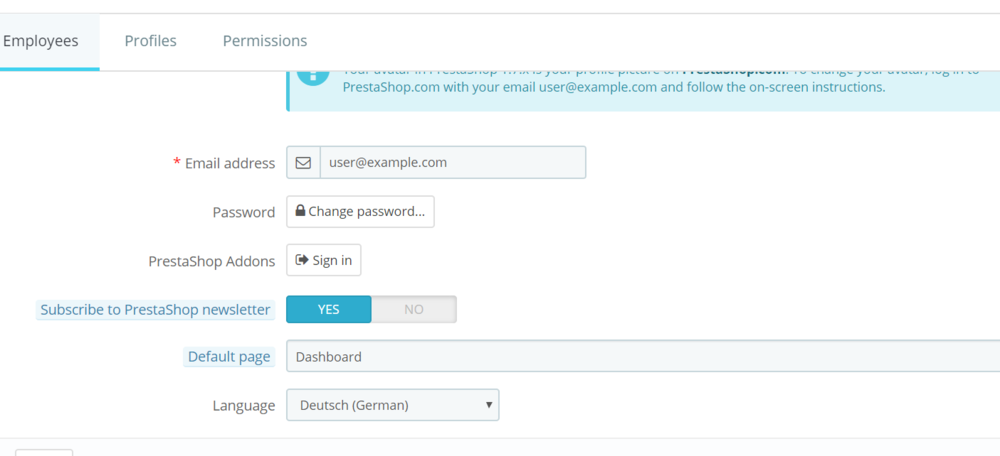
Task: Open the Default page selector
Action: (x=640, y=356)
